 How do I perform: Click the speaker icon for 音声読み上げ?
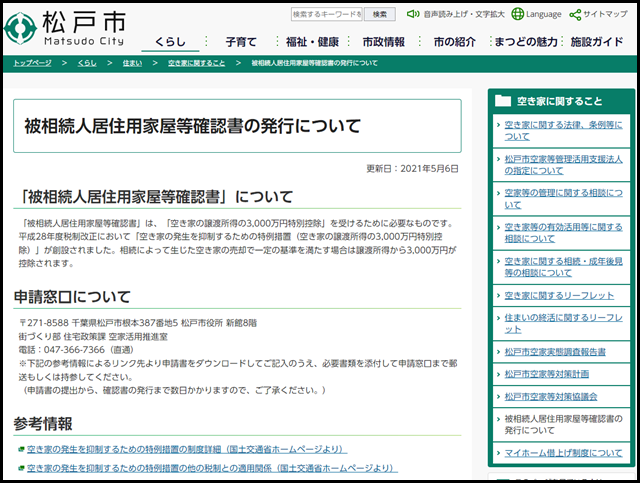click(x=413, y=14)
